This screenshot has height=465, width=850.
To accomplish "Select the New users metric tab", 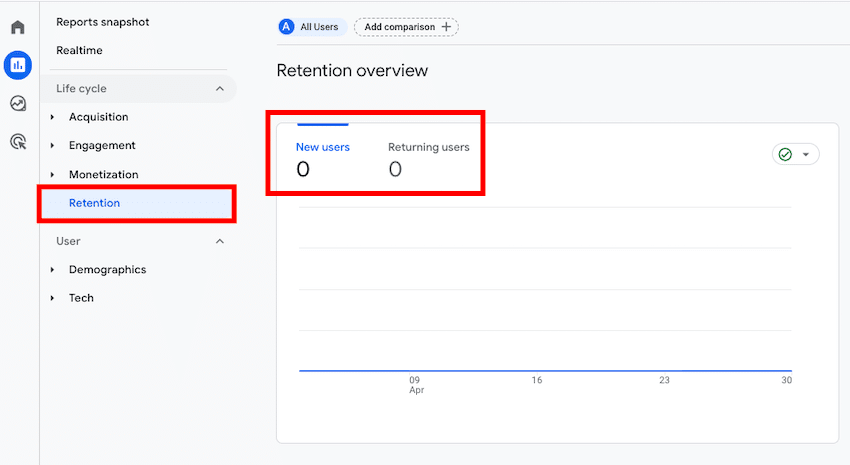I will pyautogui.click(x=322, y=159).
